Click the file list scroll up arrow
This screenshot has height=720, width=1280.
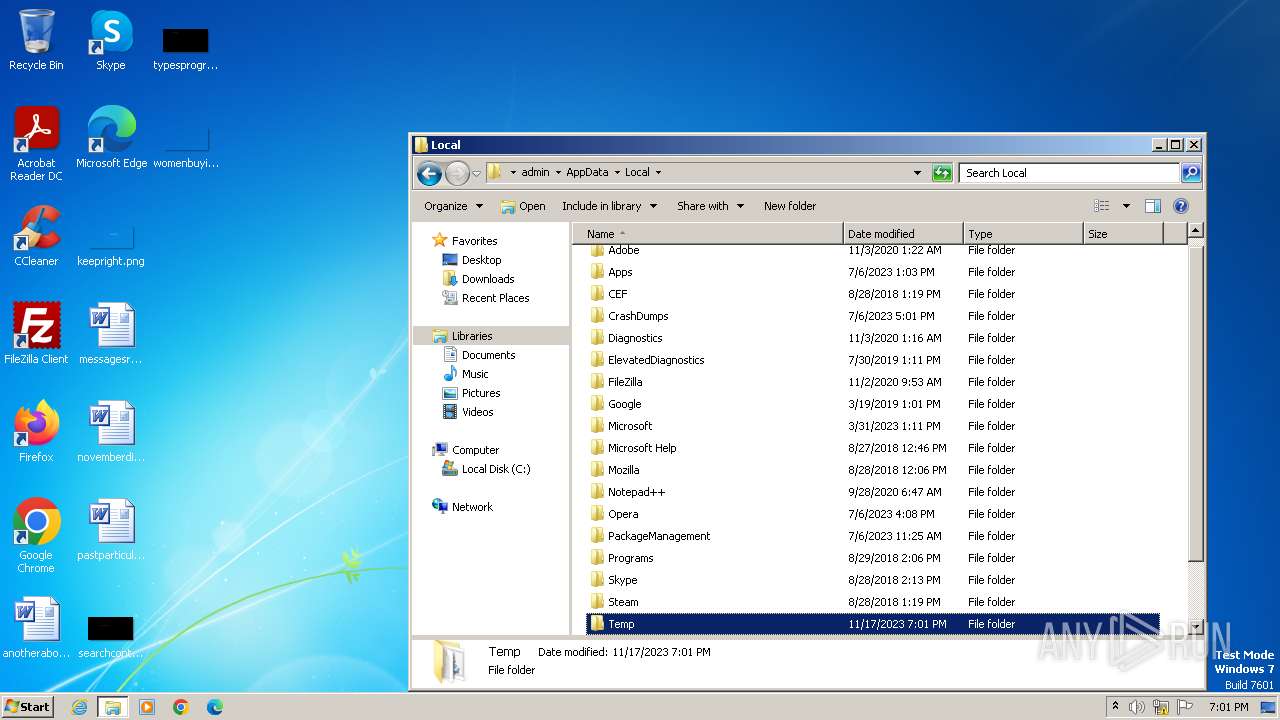click(1195, 231)
